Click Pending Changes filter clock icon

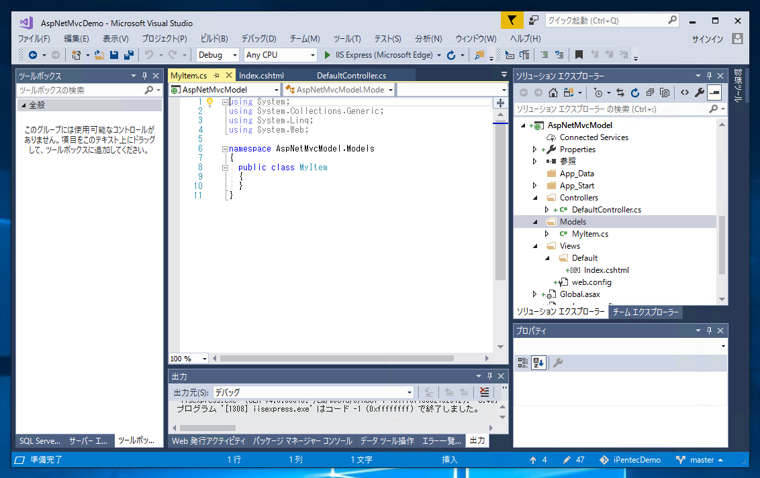click(598, 93)
